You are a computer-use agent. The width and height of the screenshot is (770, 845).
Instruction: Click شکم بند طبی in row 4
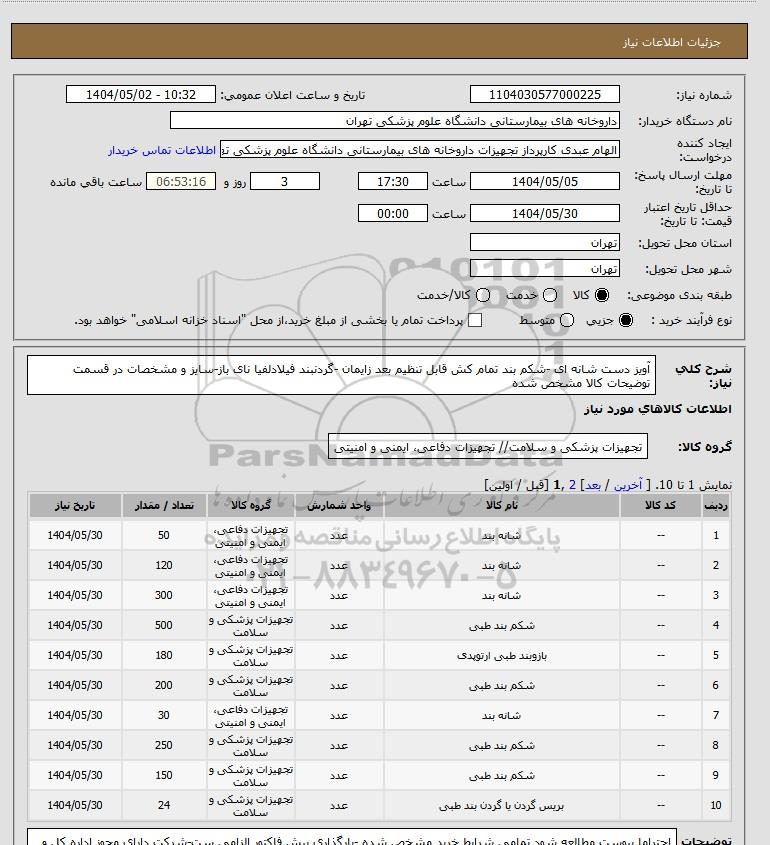point(502,626)
